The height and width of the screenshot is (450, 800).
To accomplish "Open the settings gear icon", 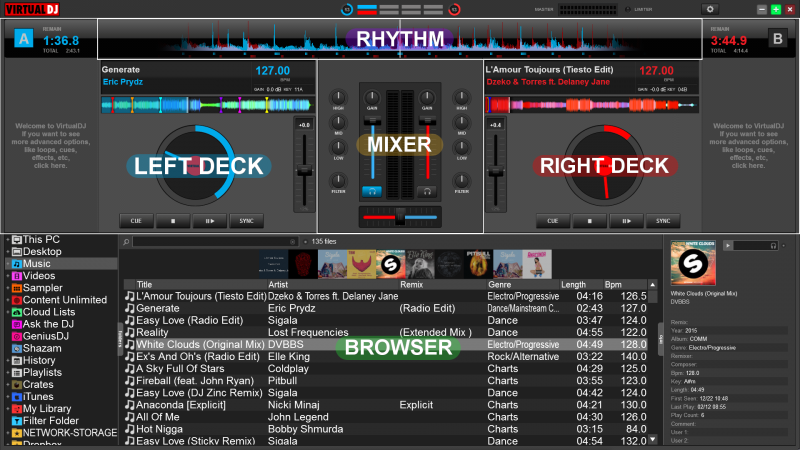I will [x=710, y=9].
